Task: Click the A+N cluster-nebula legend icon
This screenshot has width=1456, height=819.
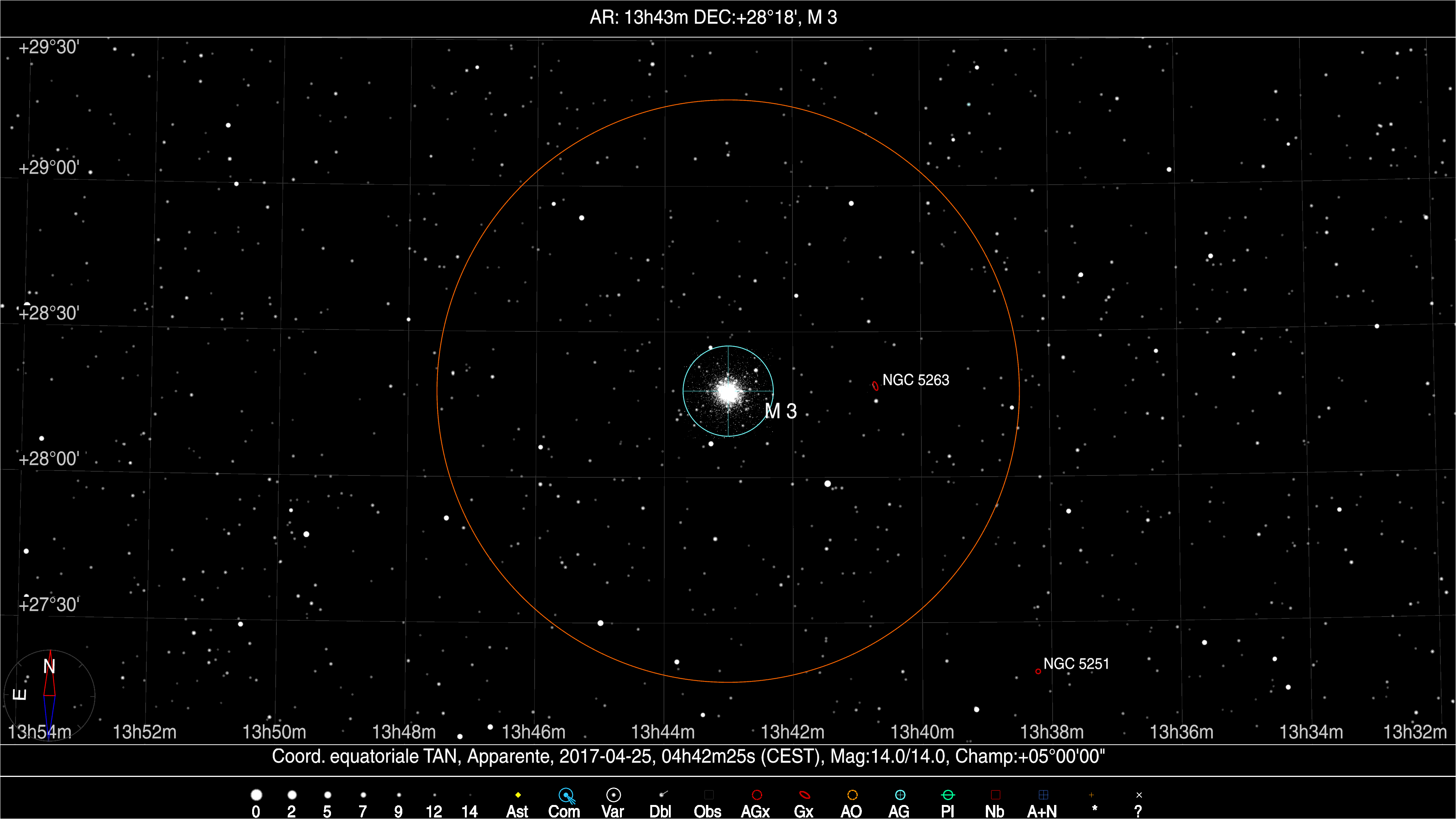Action: tap(1043, 795)
